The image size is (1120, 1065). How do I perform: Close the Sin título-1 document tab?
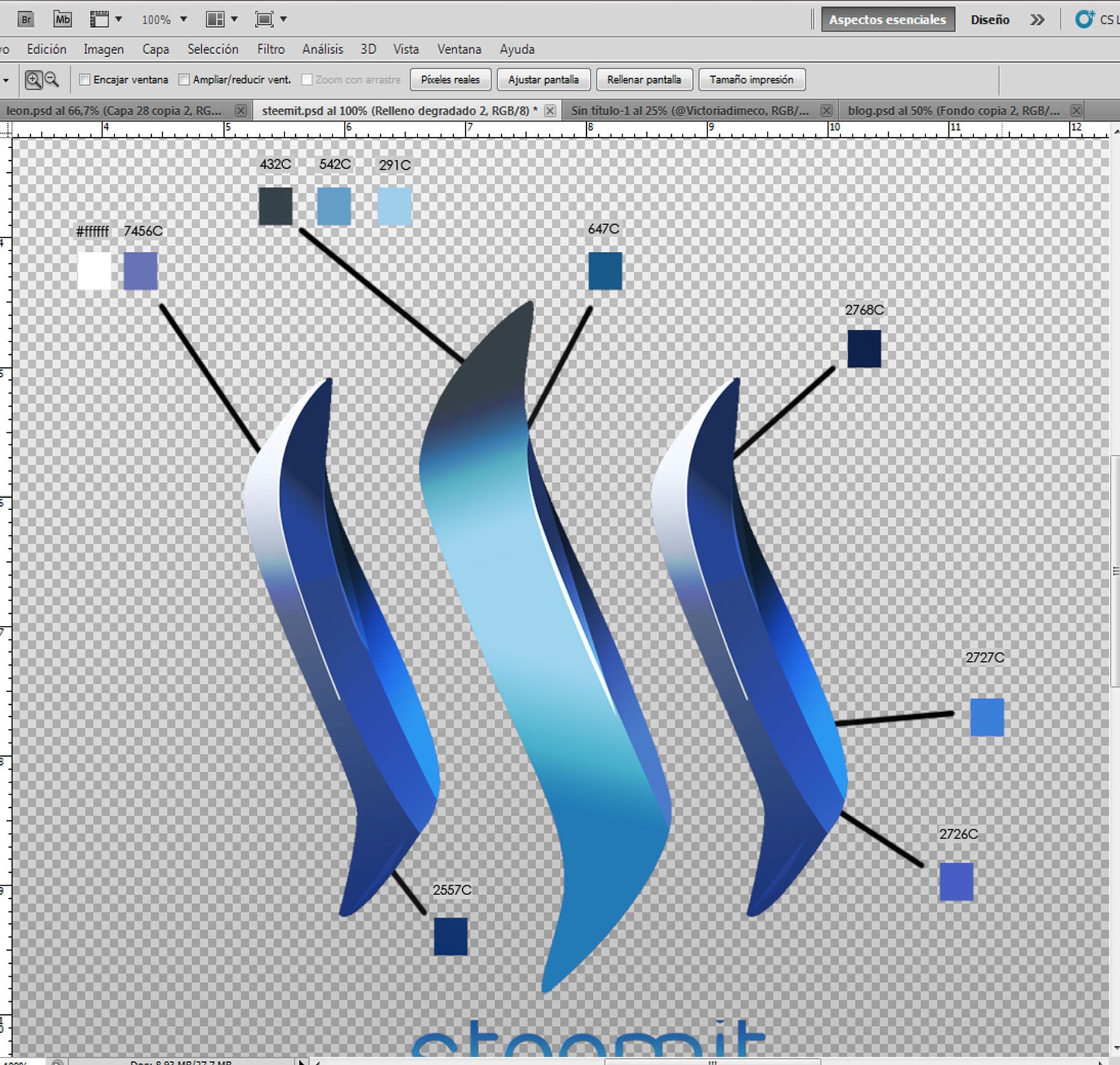point(827,111)
